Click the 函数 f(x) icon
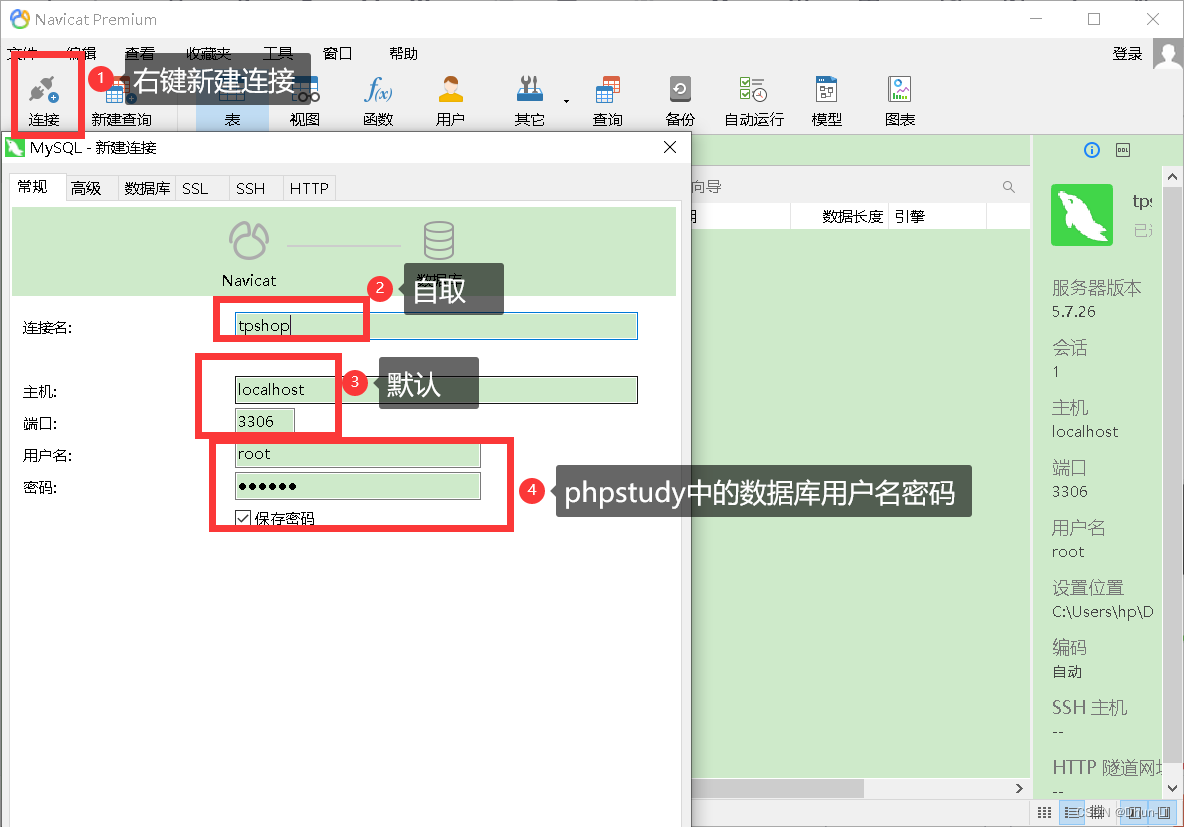1184x827 pixels. [x=378, y=90]
